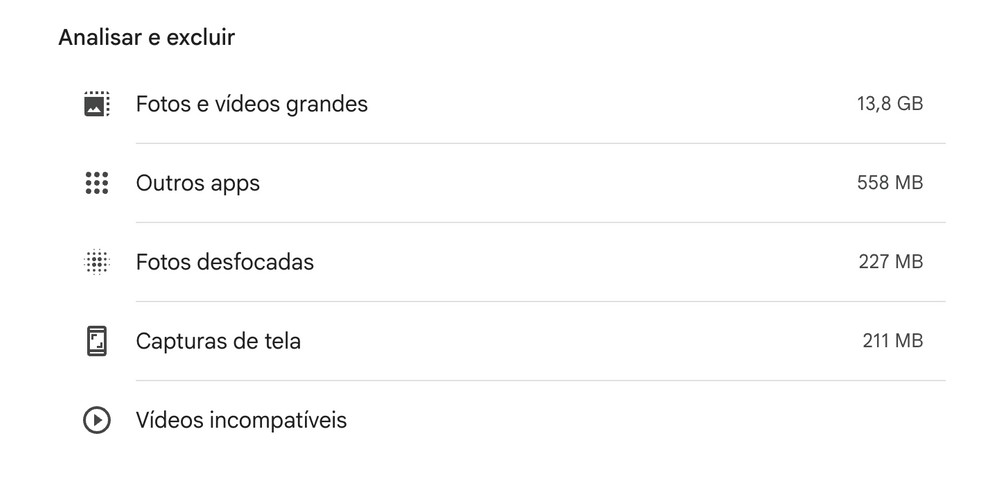
Task: Click divider line below Outros apps
Action: pos(540,222)
